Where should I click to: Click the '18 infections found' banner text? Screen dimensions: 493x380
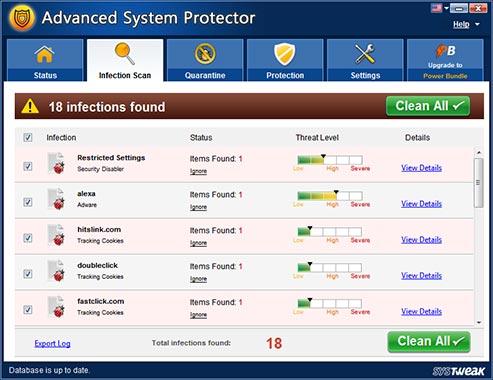(x=107, y=107)
